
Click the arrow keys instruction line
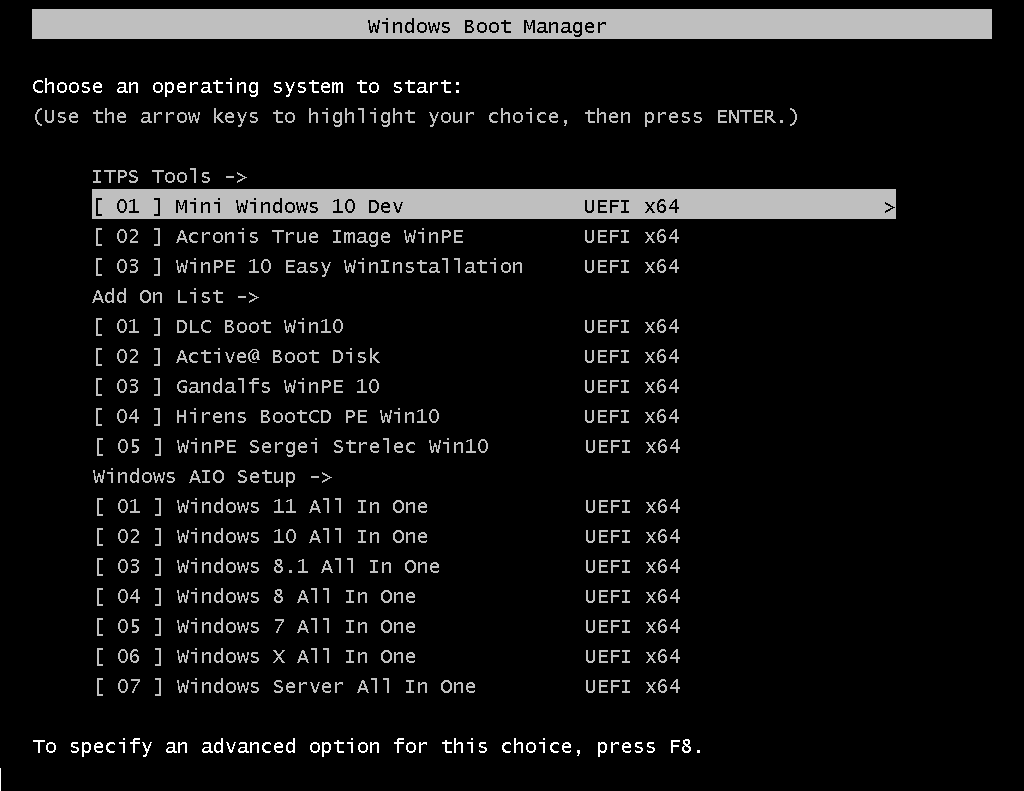pyautogui.click(x=415, y=117)
